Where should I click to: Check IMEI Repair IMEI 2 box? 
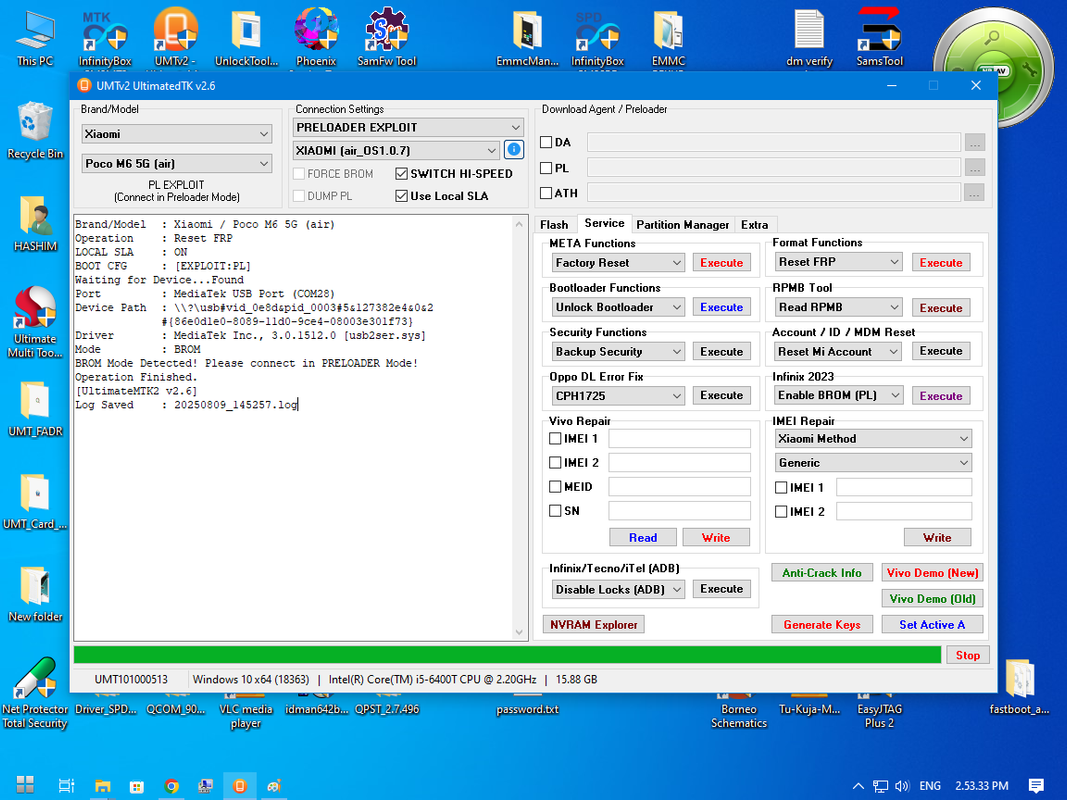781,512
